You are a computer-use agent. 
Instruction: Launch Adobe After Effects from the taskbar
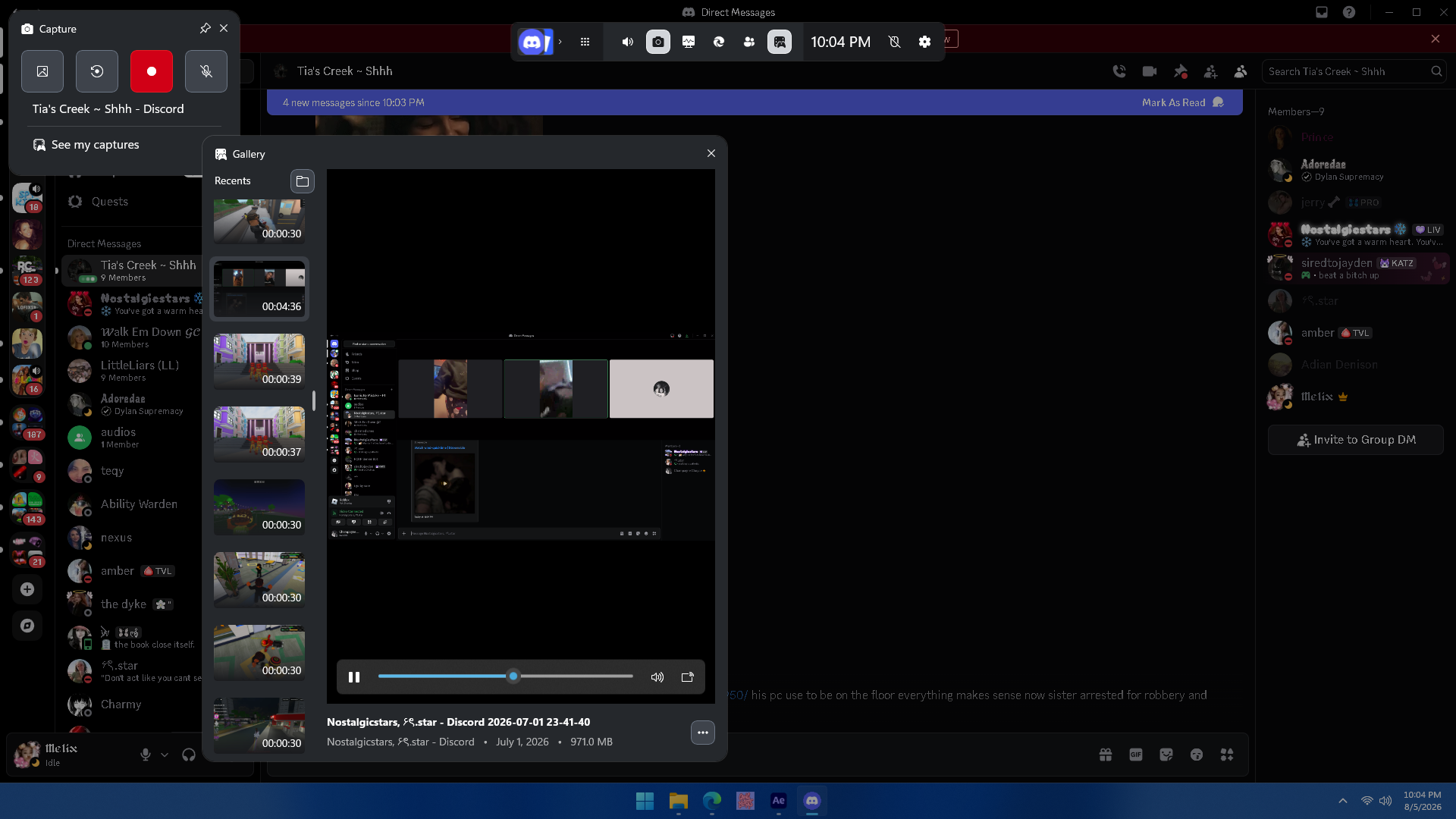(x=779, y=801)
